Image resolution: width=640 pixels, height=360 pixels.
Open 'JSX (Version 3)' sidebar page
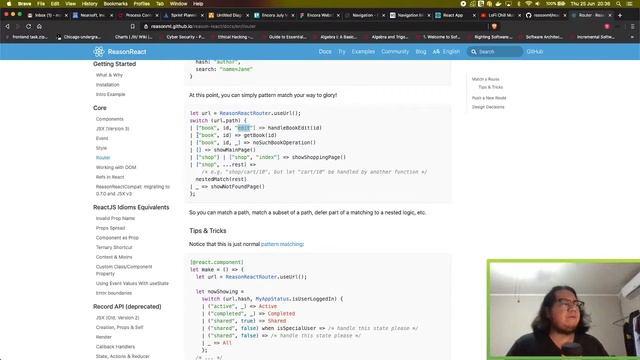click(112, 129)
